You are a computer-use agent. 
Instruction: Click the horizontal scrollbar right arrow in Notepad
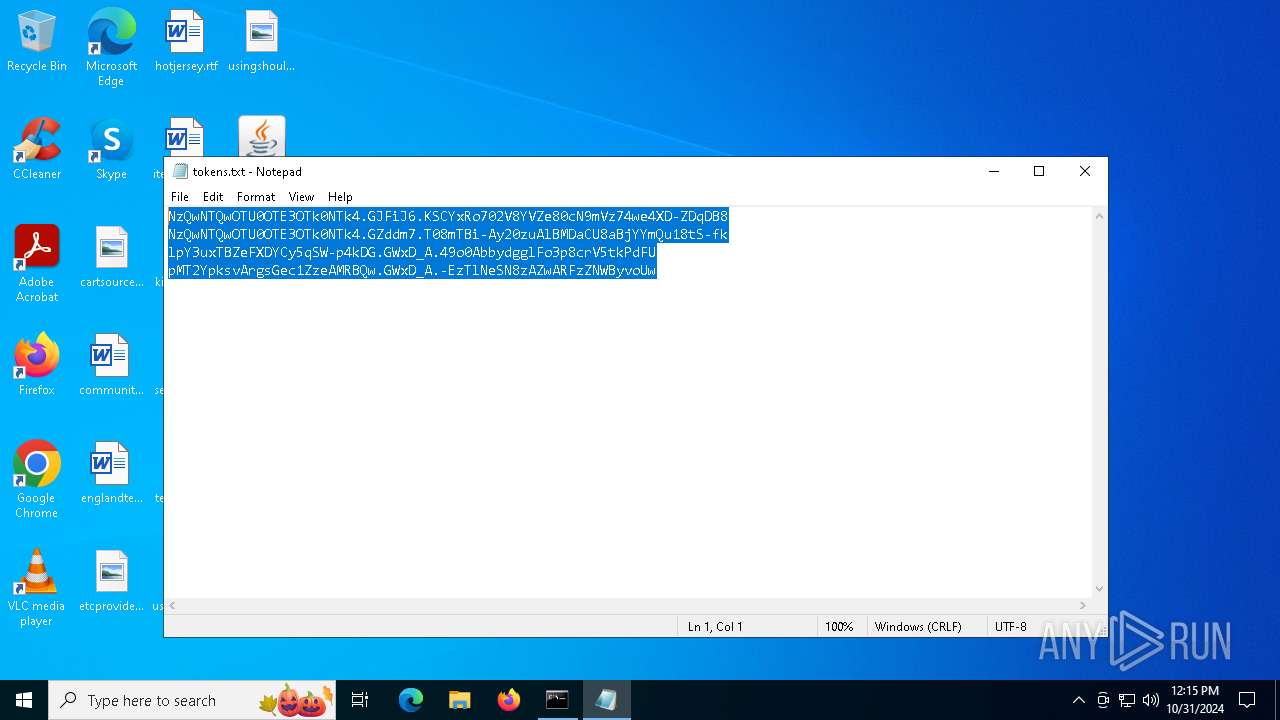click(1082, 606)
